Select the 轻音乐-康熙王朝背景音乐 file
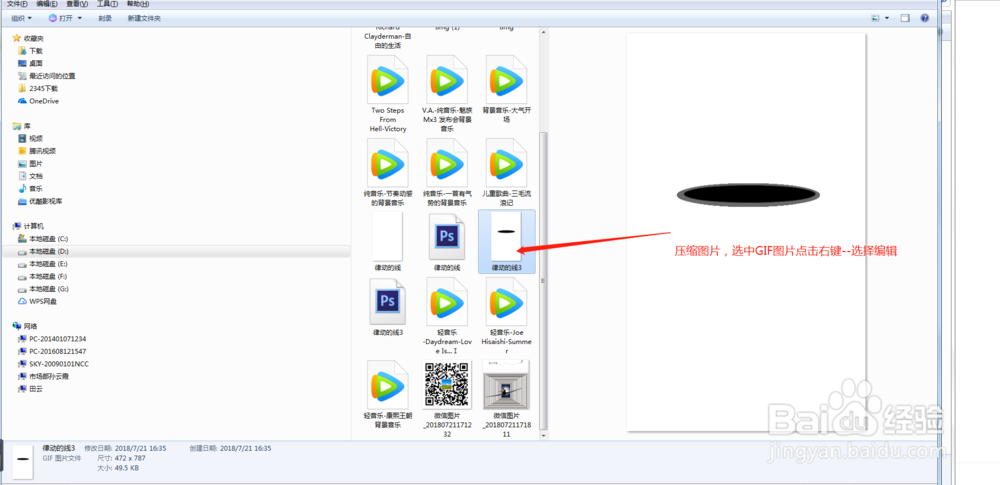The height and width of the screenshot is (485, 1000). click(388, 394)
